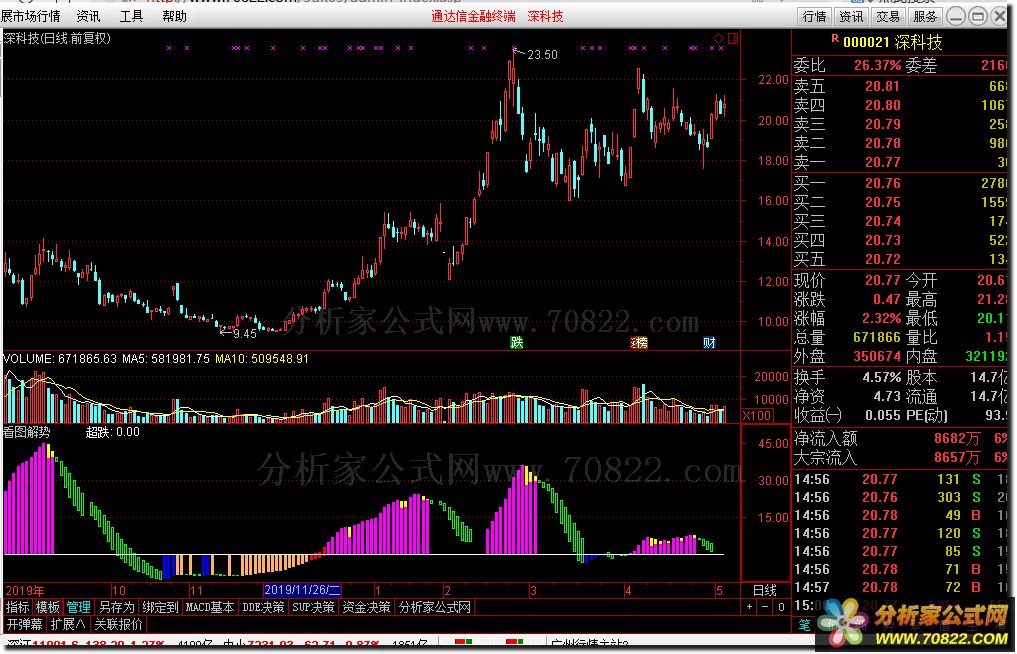Select the 模板 tab
Viewport: 1017px width, 654px height.
pyautogui.click(x=47, y=607)
